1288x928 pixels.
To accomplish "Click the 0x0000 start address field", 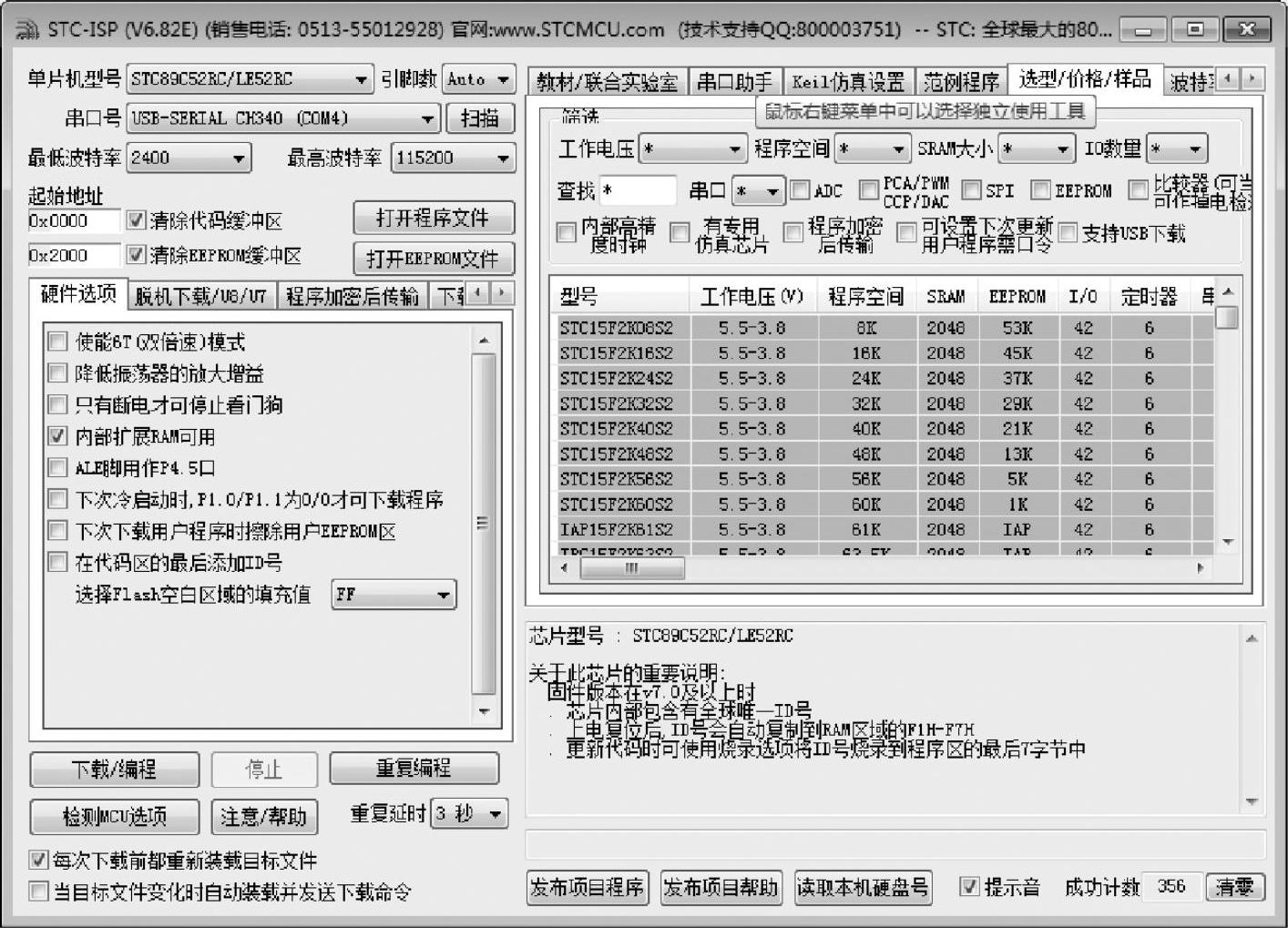I will pyautogui.click(x=73, y=221).
